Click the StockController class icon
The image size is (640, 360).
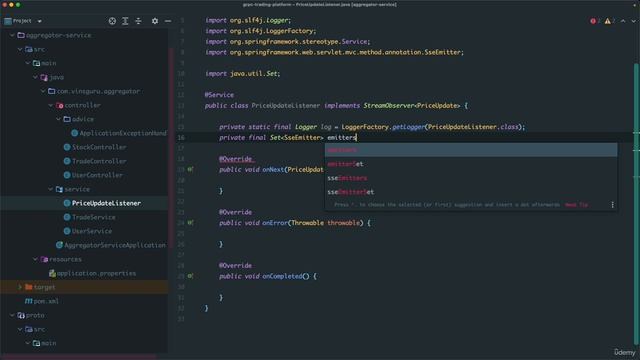[67, 147]
